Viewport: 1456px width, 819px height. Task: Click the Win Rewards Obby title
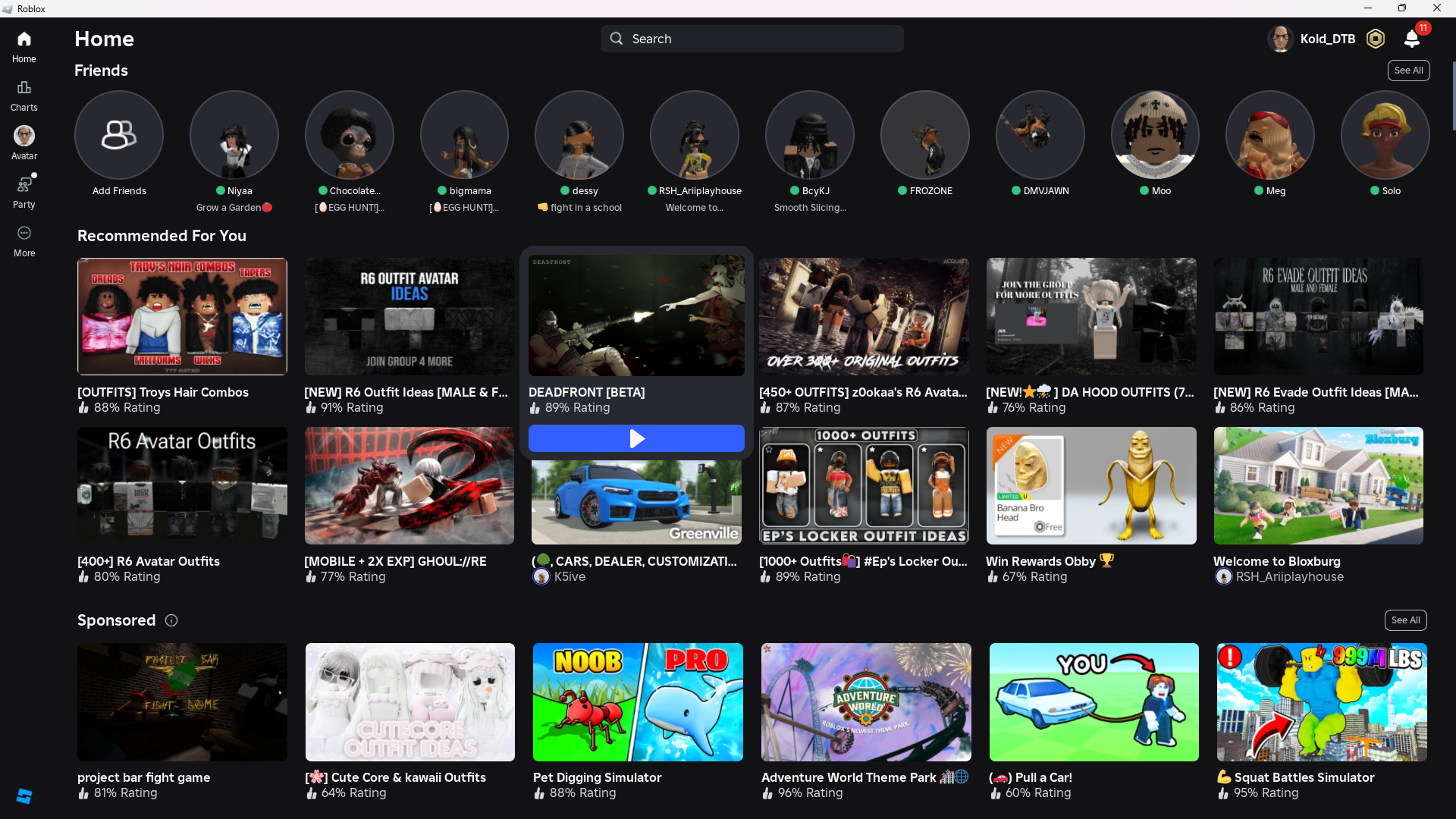pyautogui.click(x=1050, y=561)
